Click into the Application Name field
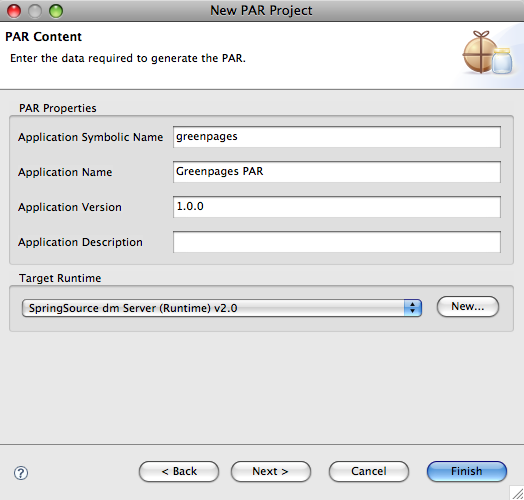The image size is (524, 500). [x=337, y=172]
